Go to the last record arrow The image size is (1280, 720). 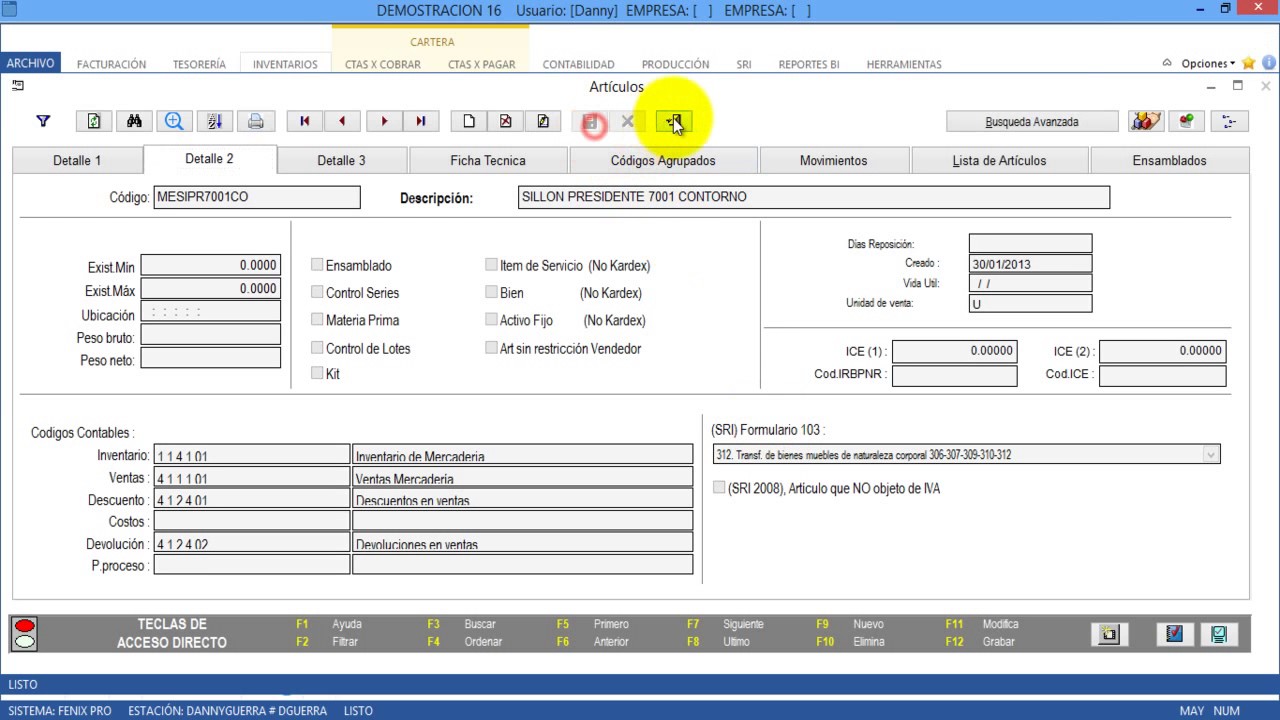421,121
